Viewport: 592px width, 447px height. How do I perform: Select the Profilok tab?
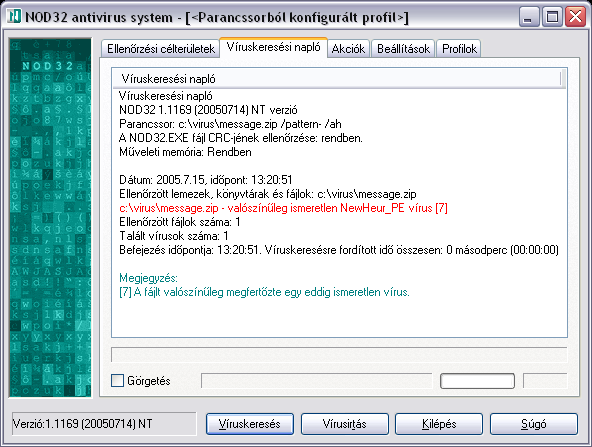click(459, 49)
